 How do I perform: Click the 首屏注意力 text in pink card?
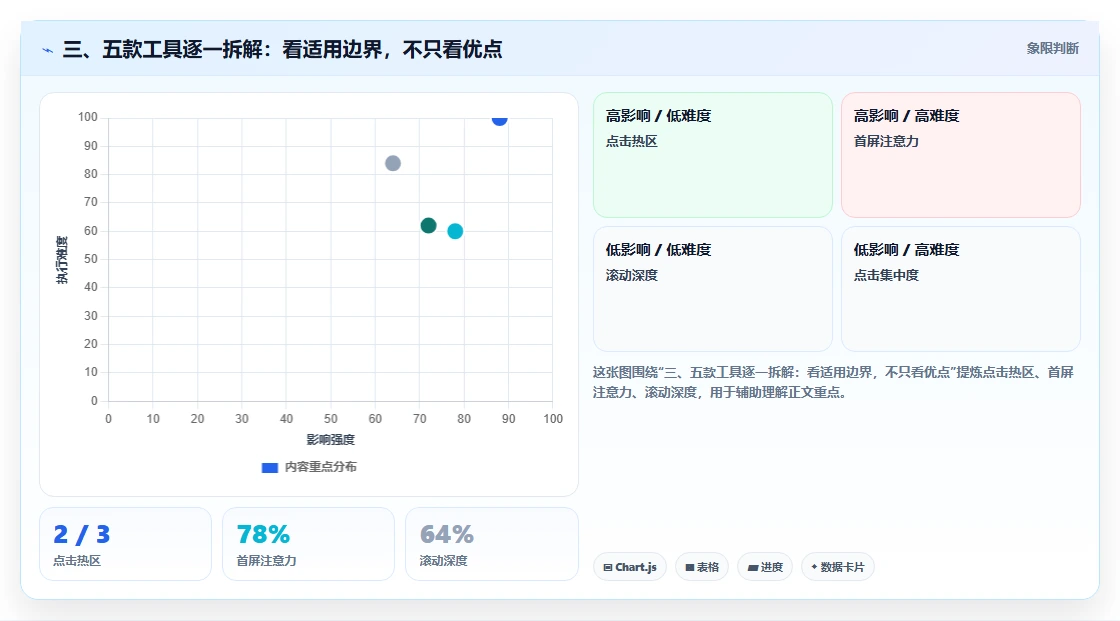click(x=886, y=141)
